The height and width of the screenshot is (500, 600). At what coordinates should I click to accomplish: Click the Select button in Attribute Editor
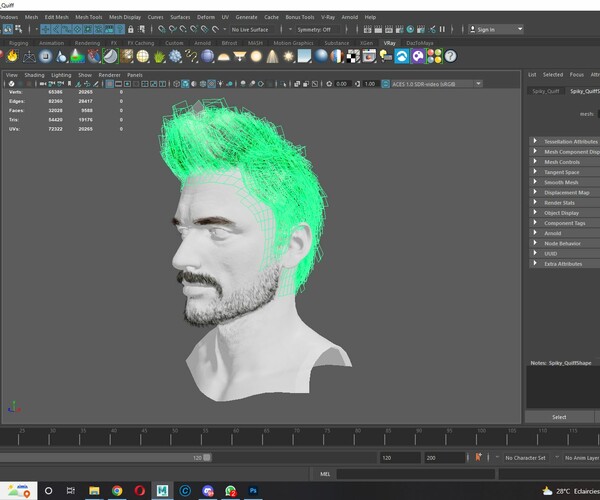[x=559, y=417]
